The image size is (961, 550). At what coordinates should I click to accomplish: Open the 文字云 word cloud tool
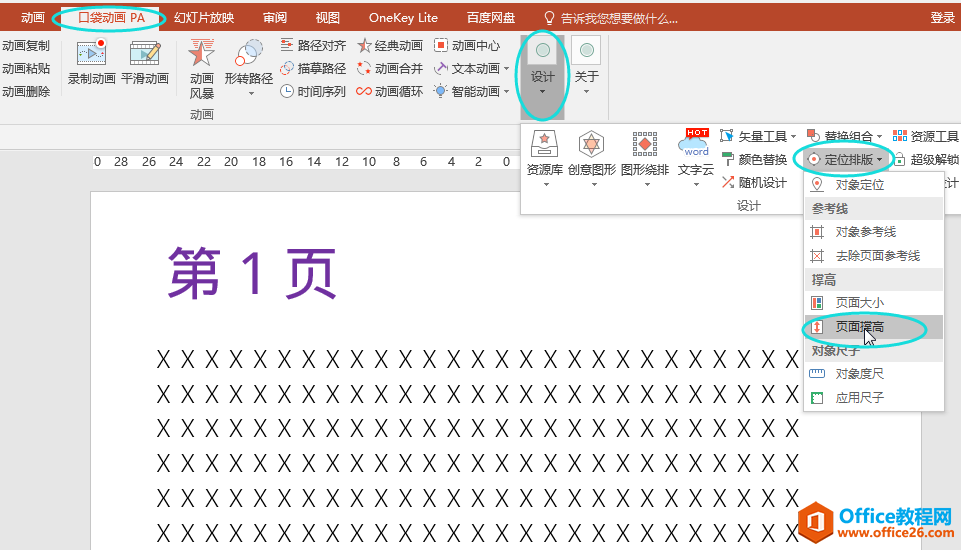point(696,147)
